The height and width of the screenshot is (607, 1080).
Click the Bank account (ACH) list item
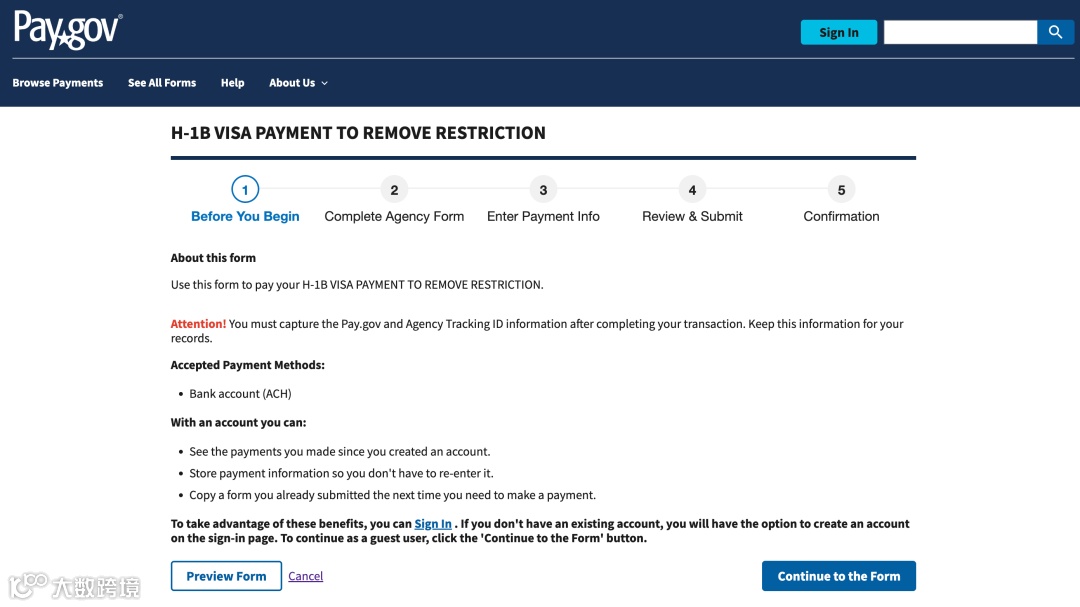click(x=240, y=393)
